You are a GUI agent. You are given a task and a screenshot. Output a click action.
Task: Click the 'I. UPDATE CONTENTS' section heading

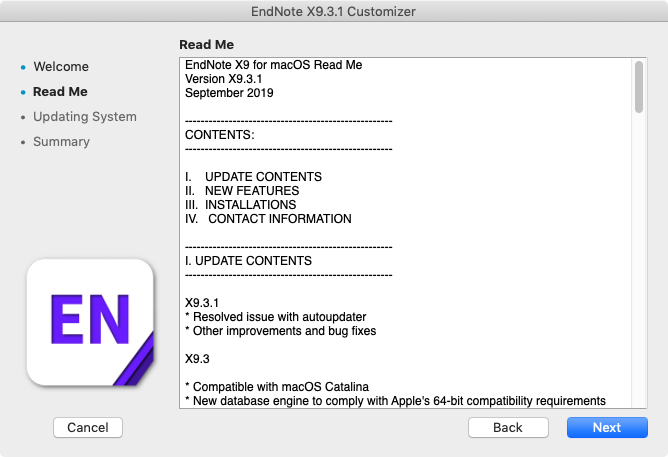(x=248, y=261)
